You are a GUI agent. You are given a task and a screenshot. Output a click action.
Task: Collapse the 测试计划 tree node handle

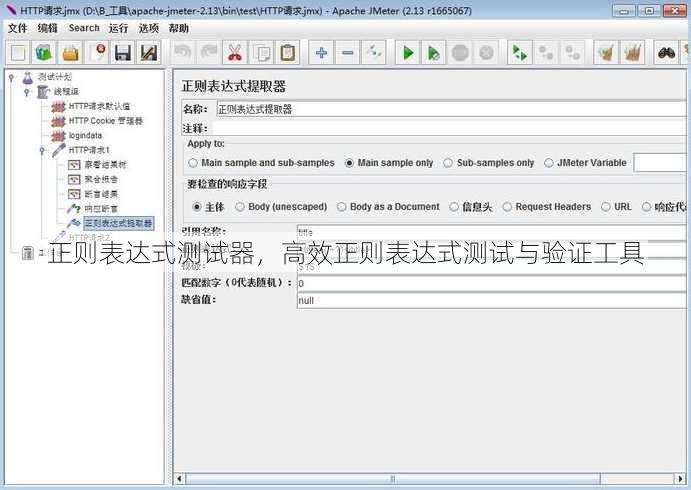coord(12,77)
